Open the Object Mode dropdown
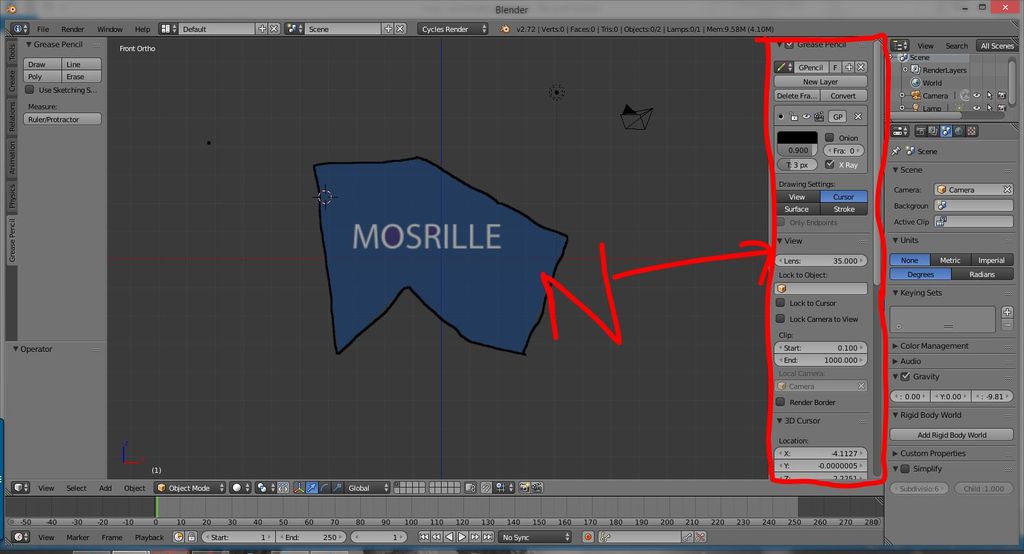Screen dimensions: 1024x554 (190, 487)
